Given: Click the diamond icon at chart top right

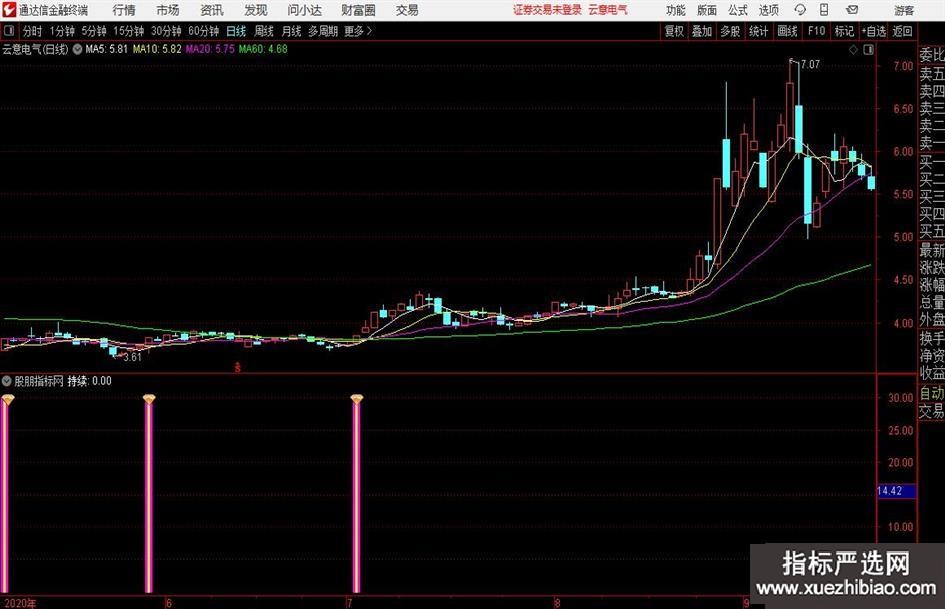Looking at the screenshot, I should click(x=853, y=50).
